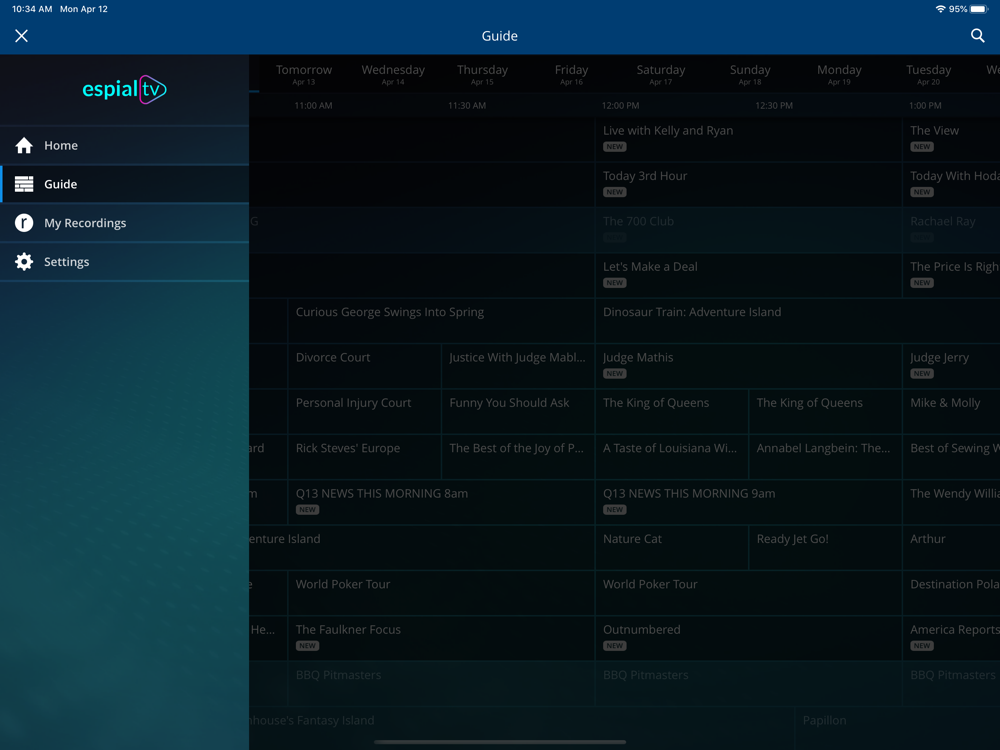This screenshot has height=750, width=1000.
Task: Open Settings menu entry
Action: click(124, 261)
